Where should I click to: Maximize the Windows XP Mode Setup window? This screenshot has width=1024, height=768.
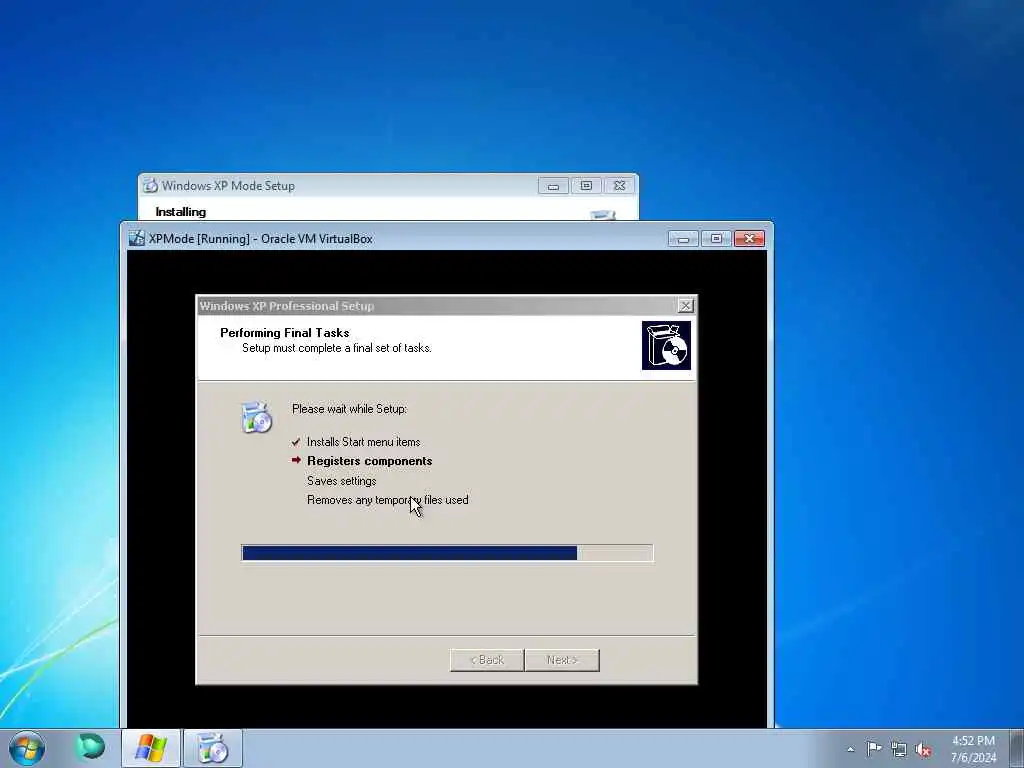pyautogui.click(x=586, y=186)
